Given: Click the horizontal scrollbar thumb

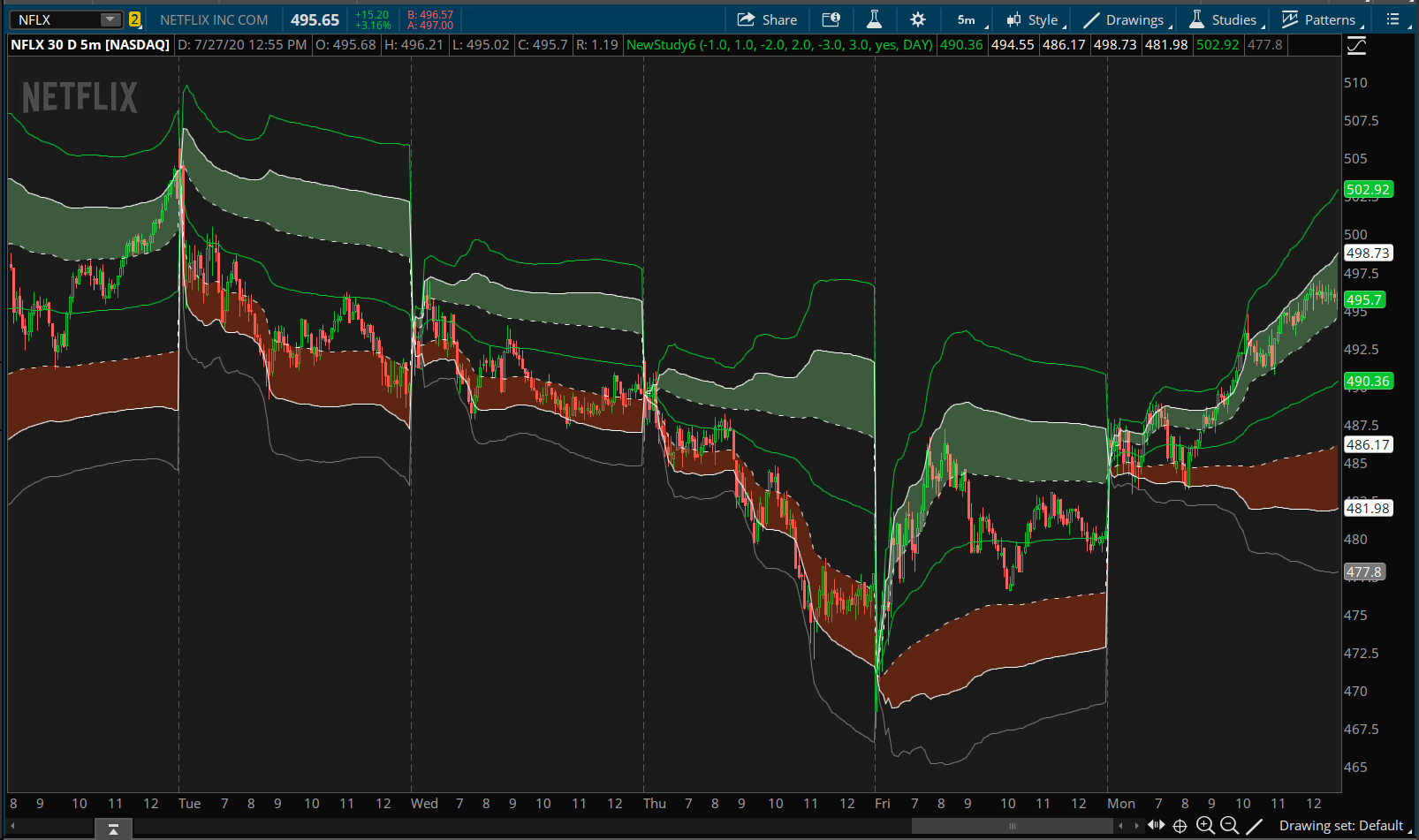Looking at the screenshot, I should (x=1013, y=826).
